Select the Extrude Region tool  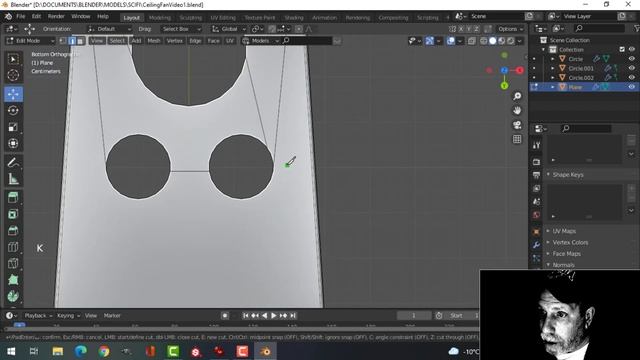point(13,198)
